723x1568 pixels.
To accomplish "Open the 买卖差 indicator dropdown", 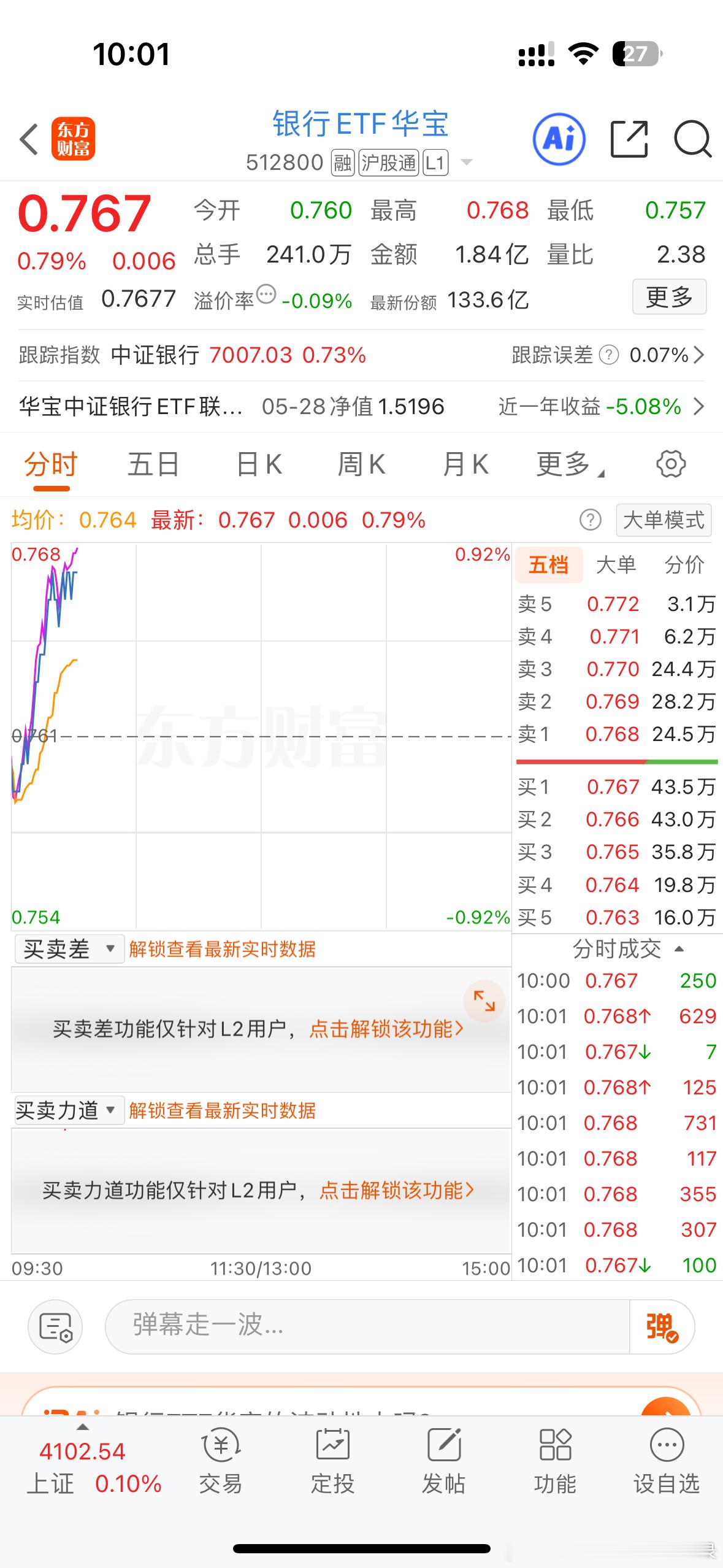I will pyautogui.click(x=69, y=949).
